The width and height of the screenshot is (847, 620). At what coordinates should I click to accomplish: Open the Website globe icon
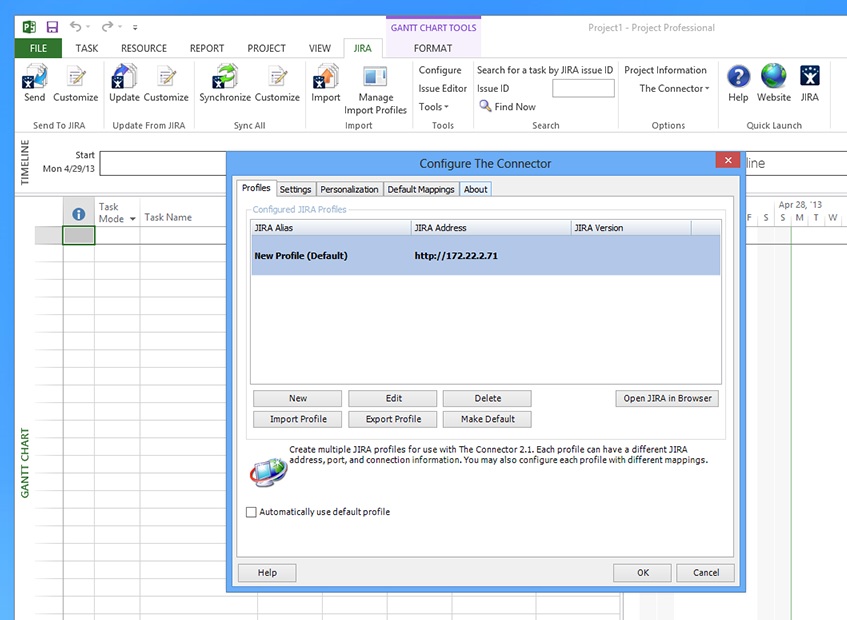pos(774,83)
